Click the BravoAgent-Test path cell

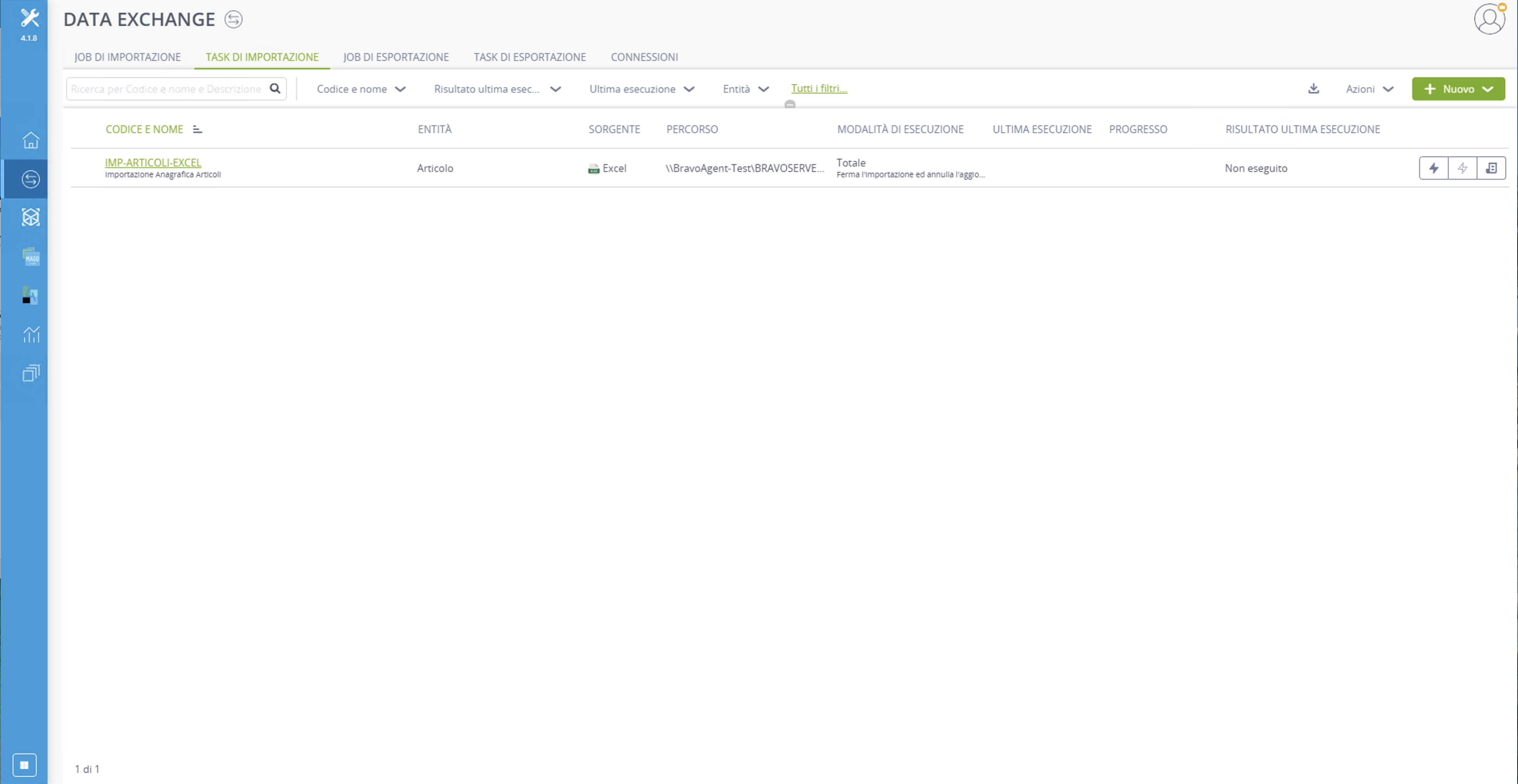pos(745,168)
